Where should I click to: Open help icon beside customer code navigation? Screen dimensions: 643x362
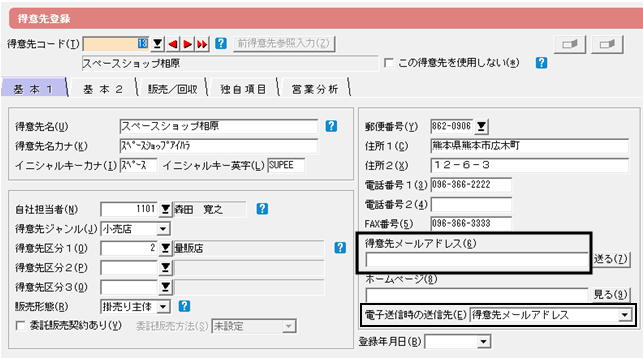tap(221, 43)
